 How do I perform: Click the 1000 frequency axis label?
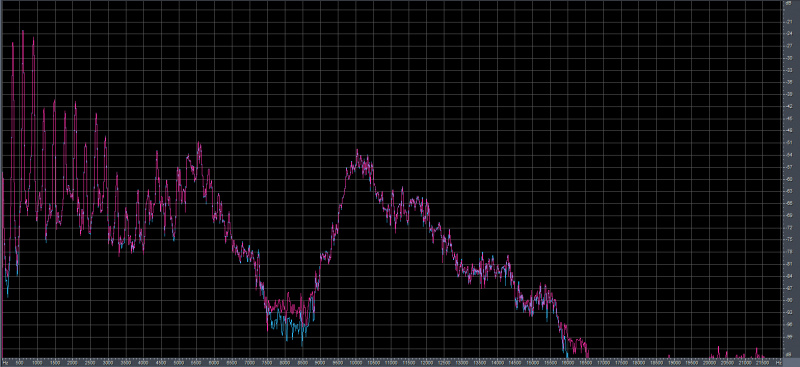[37, 363]
